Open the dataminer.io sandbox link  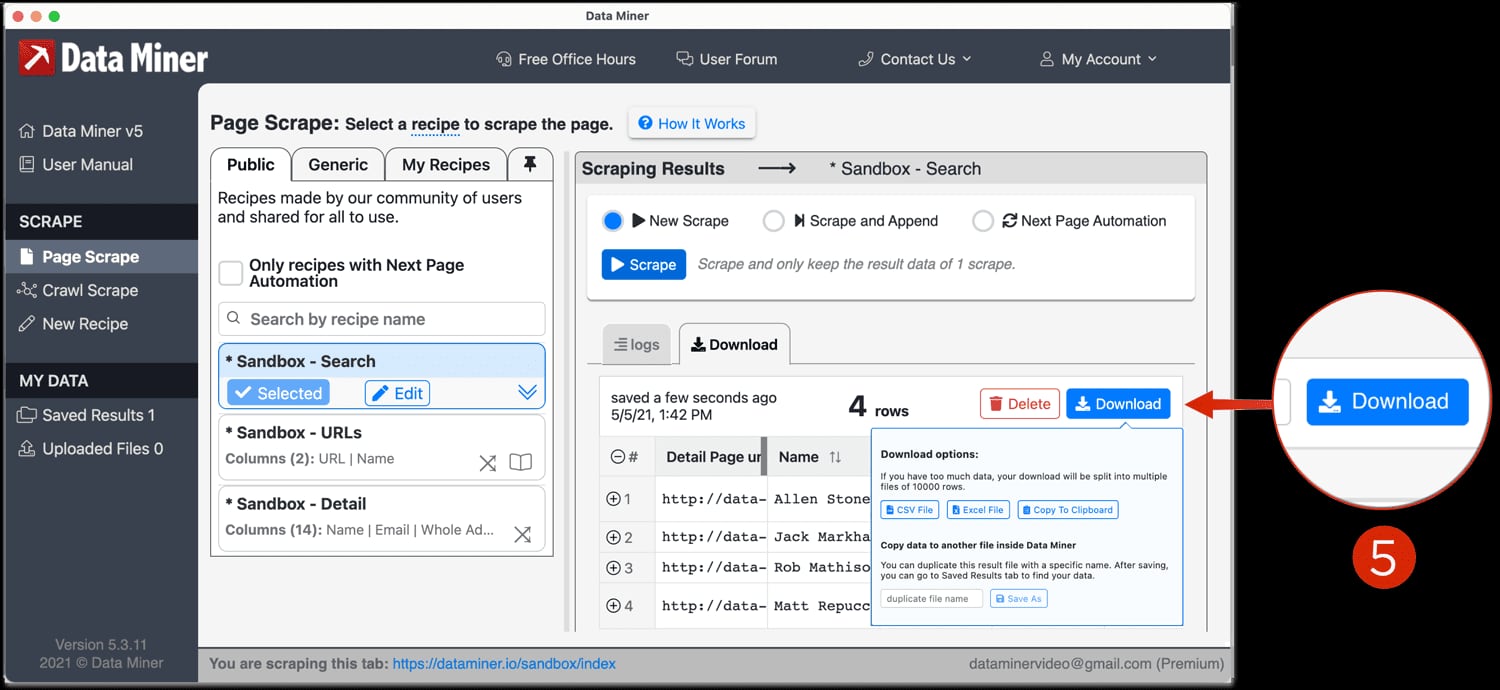(x=504, y=664)
